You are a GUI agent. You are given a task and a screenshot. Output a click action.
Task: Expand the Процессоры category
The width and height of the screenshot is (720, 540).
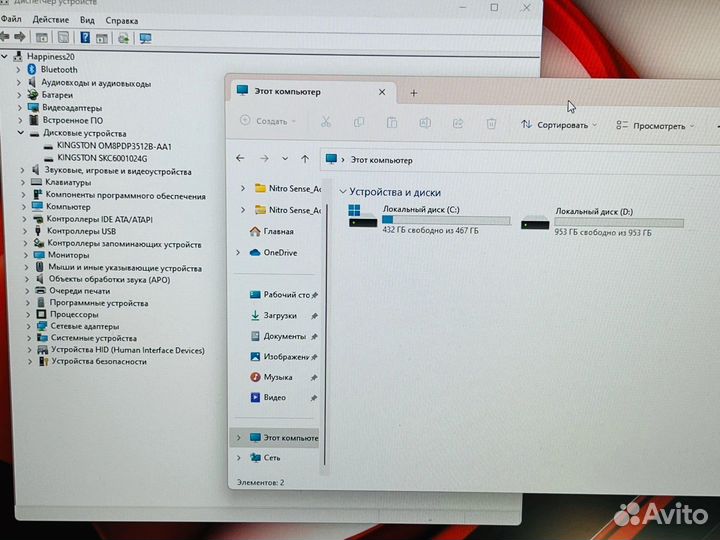28,315
